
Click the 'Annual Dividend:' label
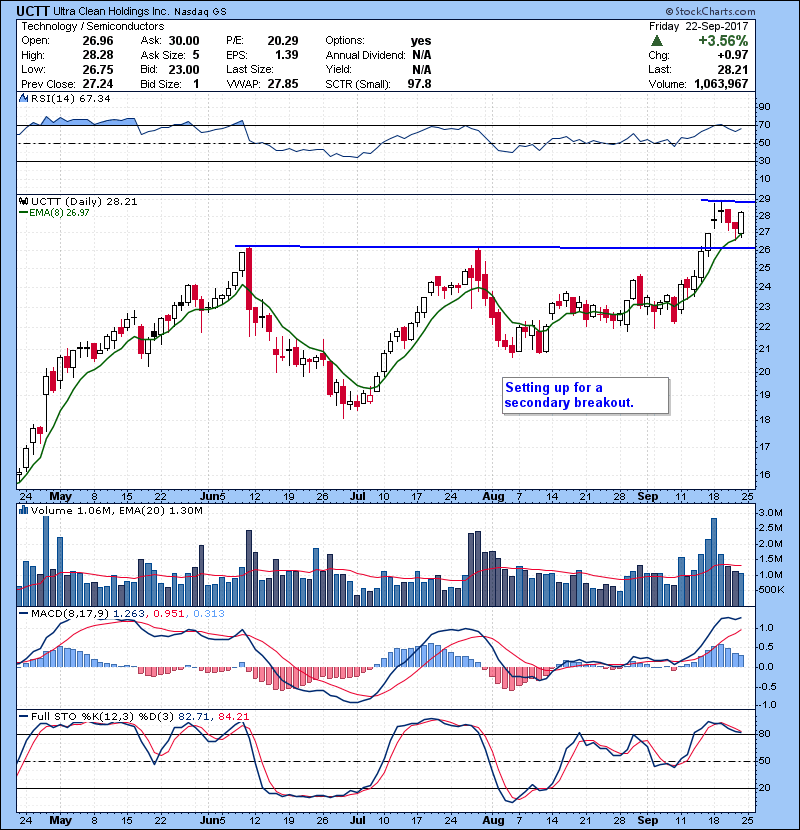click(x=365, y=55)
